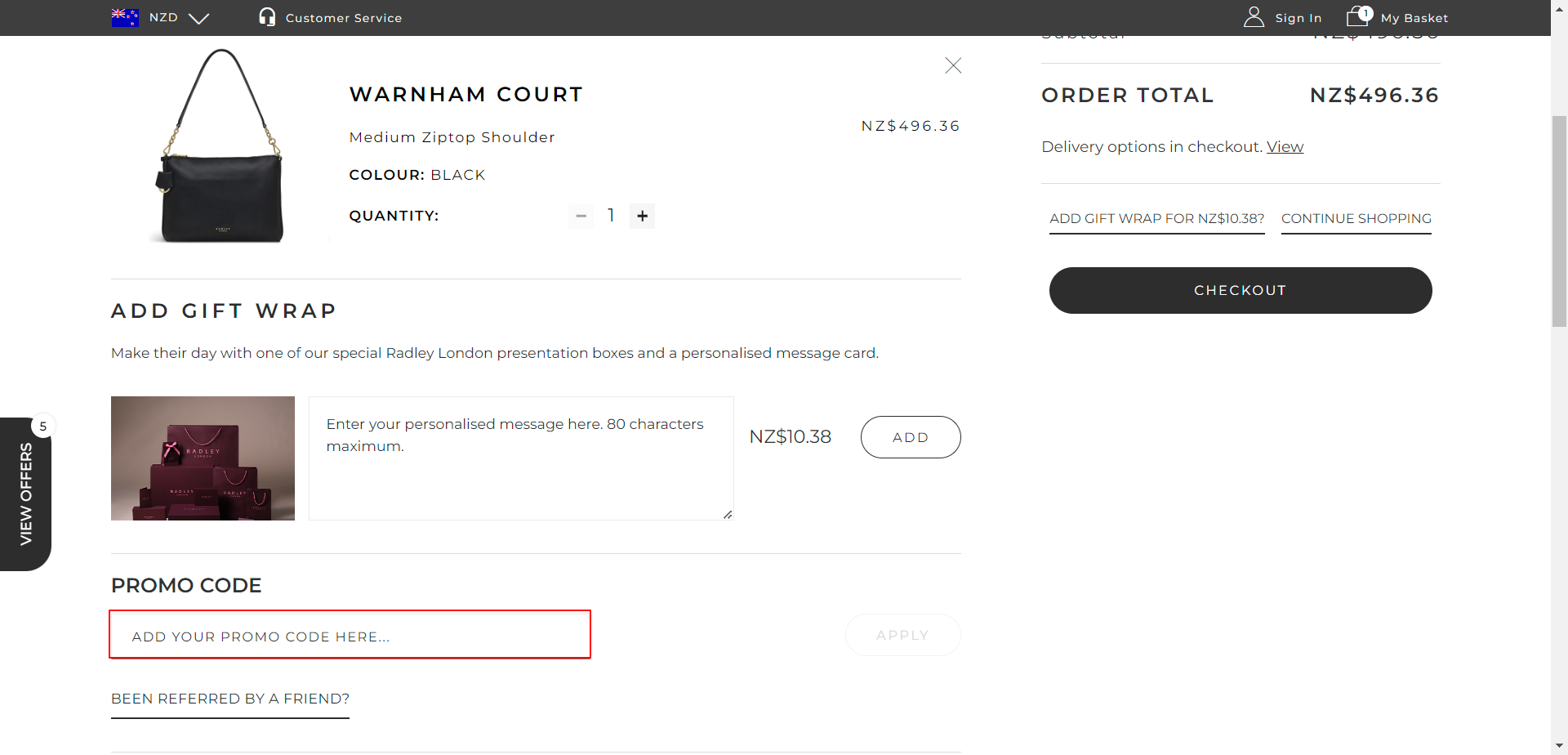Click the promo code input field
Image resolution: width=1568 pixels, height=755 pixels.
pyautogui.click(x=350, y=634)
